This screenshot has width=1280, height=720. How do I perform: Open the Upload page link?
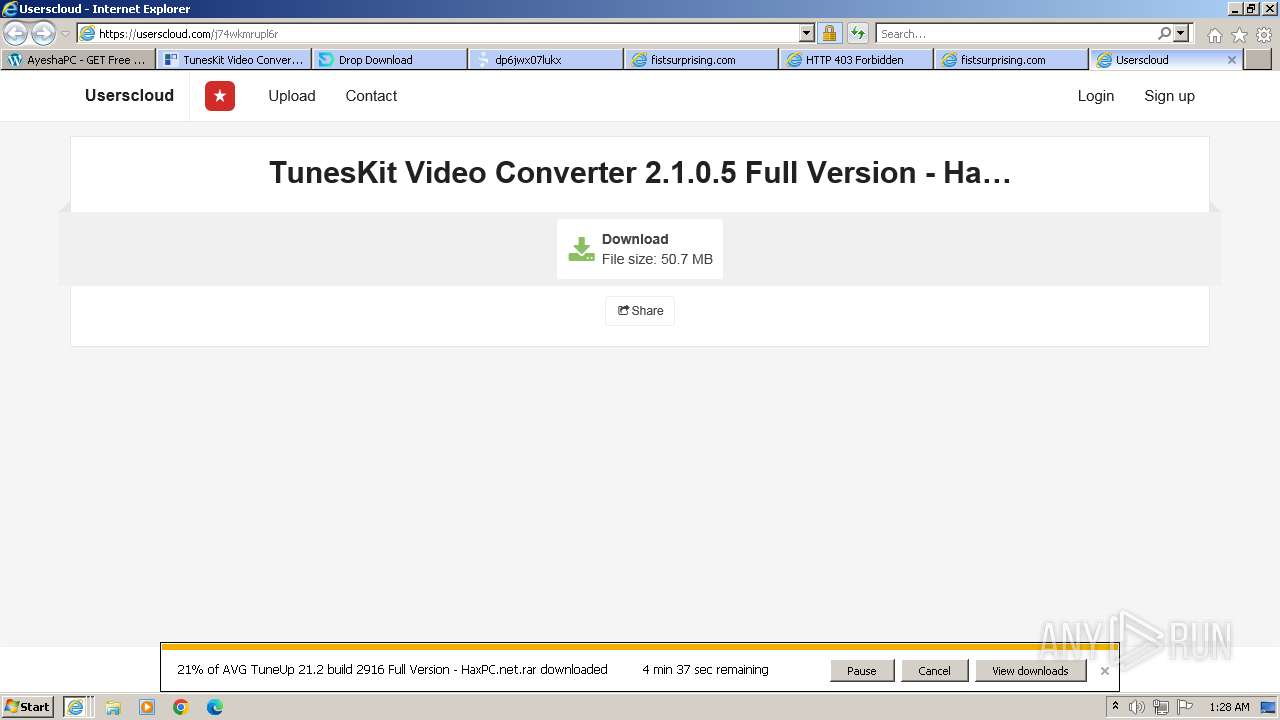(x=292, y=96)
